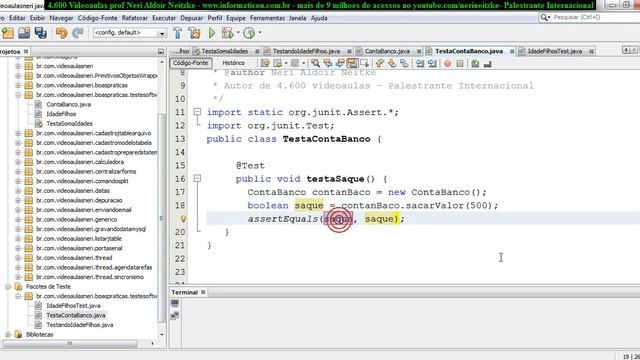Click Previous Bookmark icon in editor toolbar
Screen dimensions: 640x360
pos(380,63)
